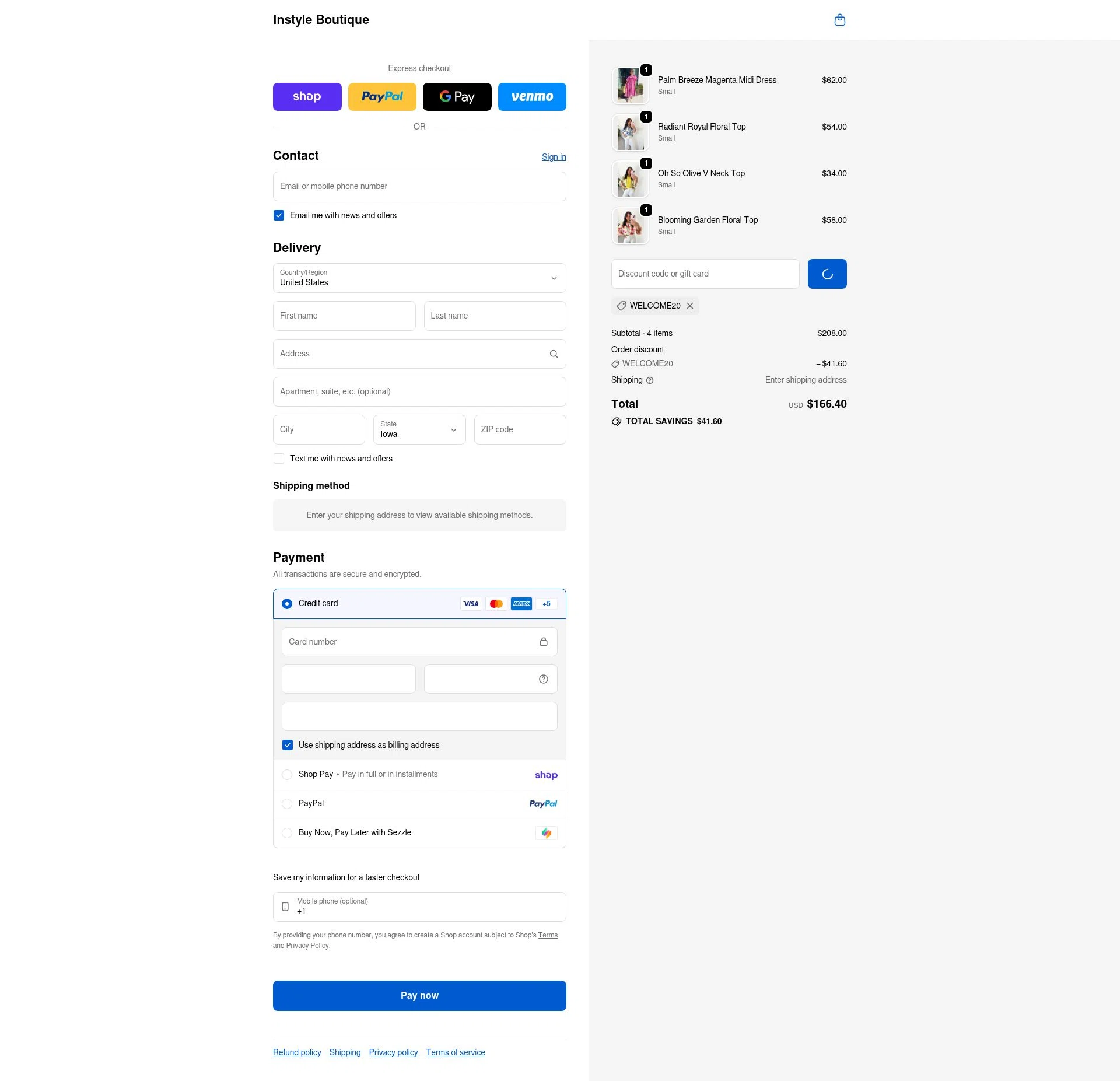The height and width of the screenshot is (1081, 1120).
Task: Pay with the Venmo express button
Action: coord(531,97)
